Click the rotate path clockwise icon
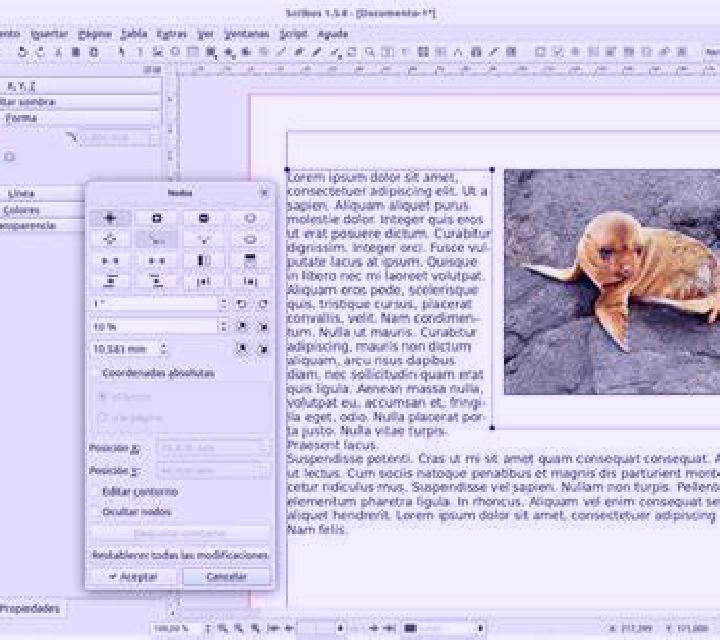The image size is (720, 640). pyautogui.click(x=263, y=304)
